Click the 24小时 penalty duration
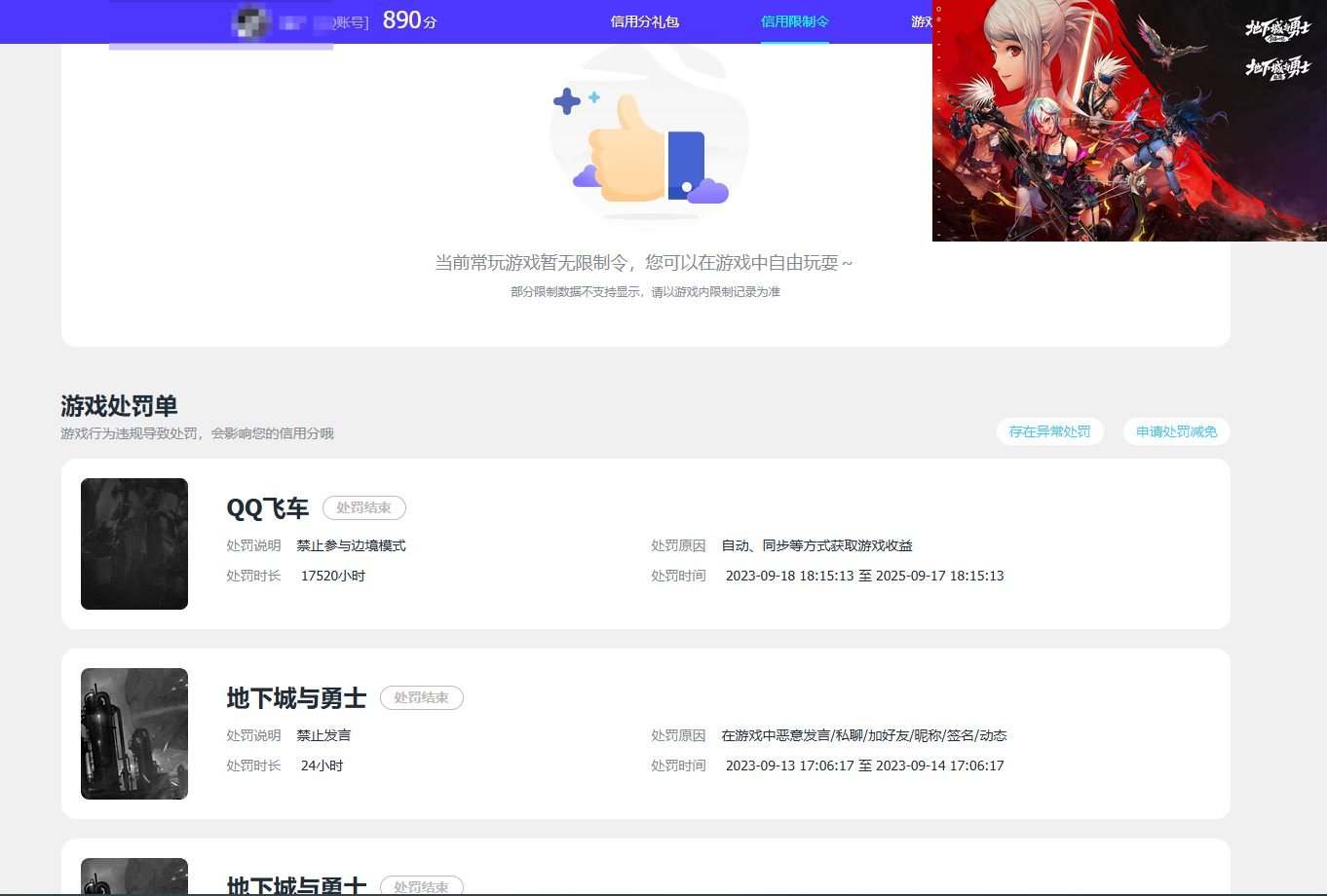 (x=322, y=765)
